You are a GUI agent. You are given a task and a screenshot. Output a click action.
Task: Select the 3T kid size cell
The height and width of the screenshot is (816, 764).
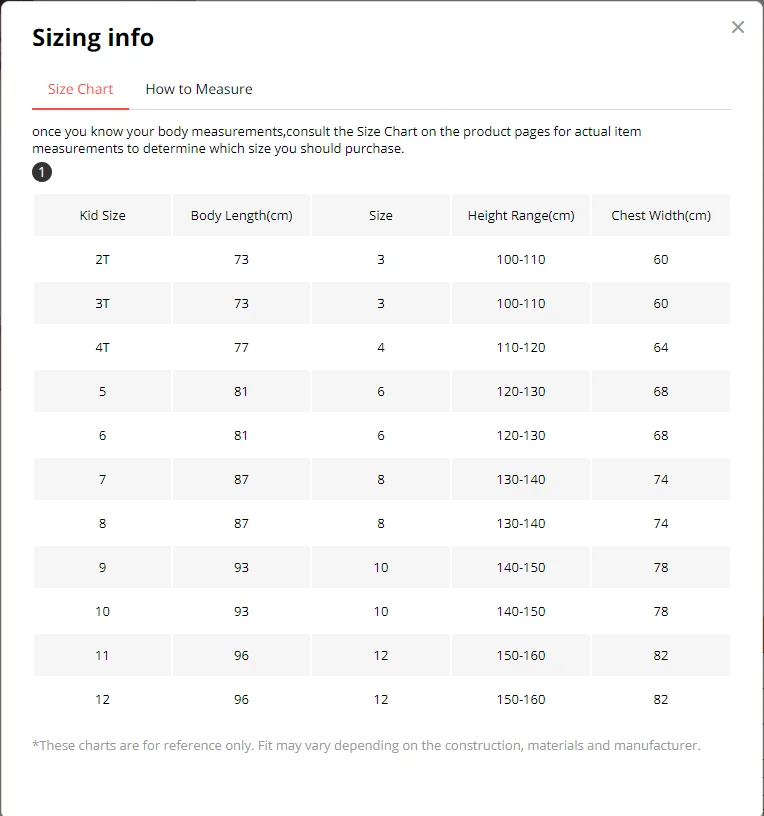(x=103, y=303)
